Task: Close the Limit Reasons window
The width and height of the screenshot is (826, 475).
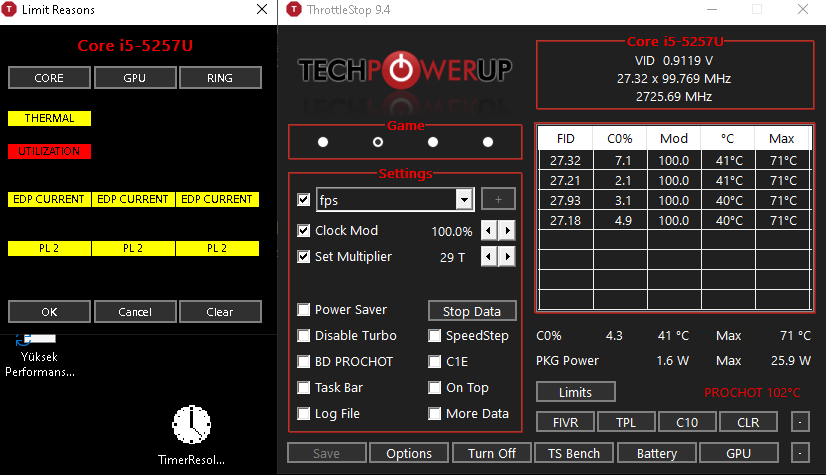Action: click(262, 9)
